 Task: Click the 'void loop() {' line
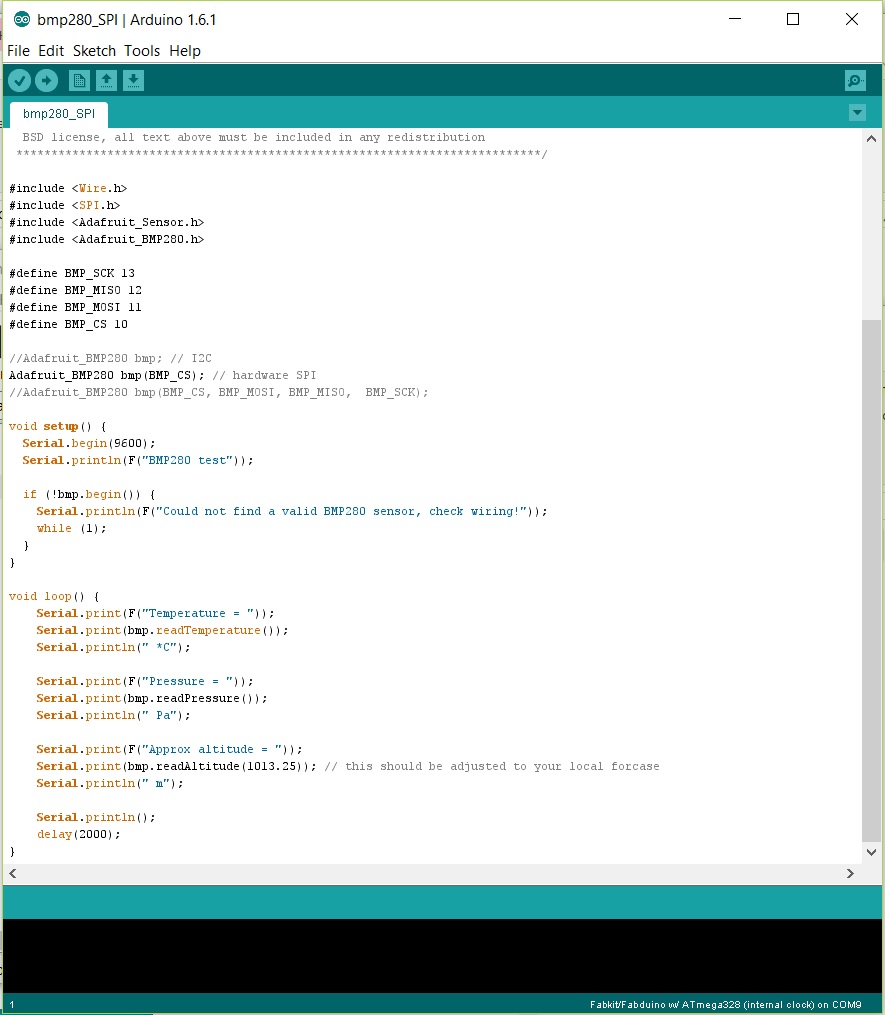click(x=54, y=596)
